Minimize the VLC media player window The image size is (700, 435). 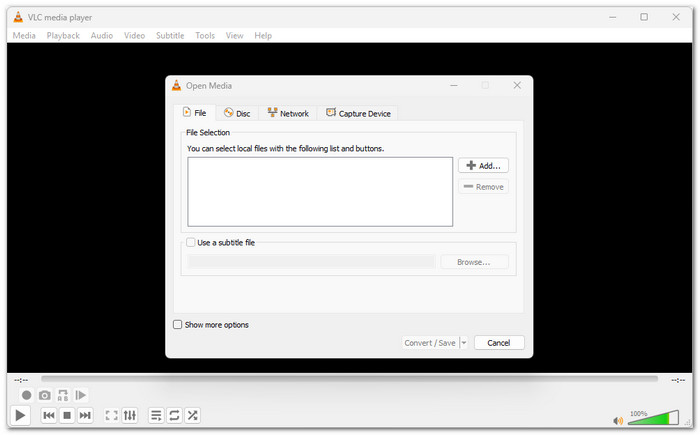[612, 17]
